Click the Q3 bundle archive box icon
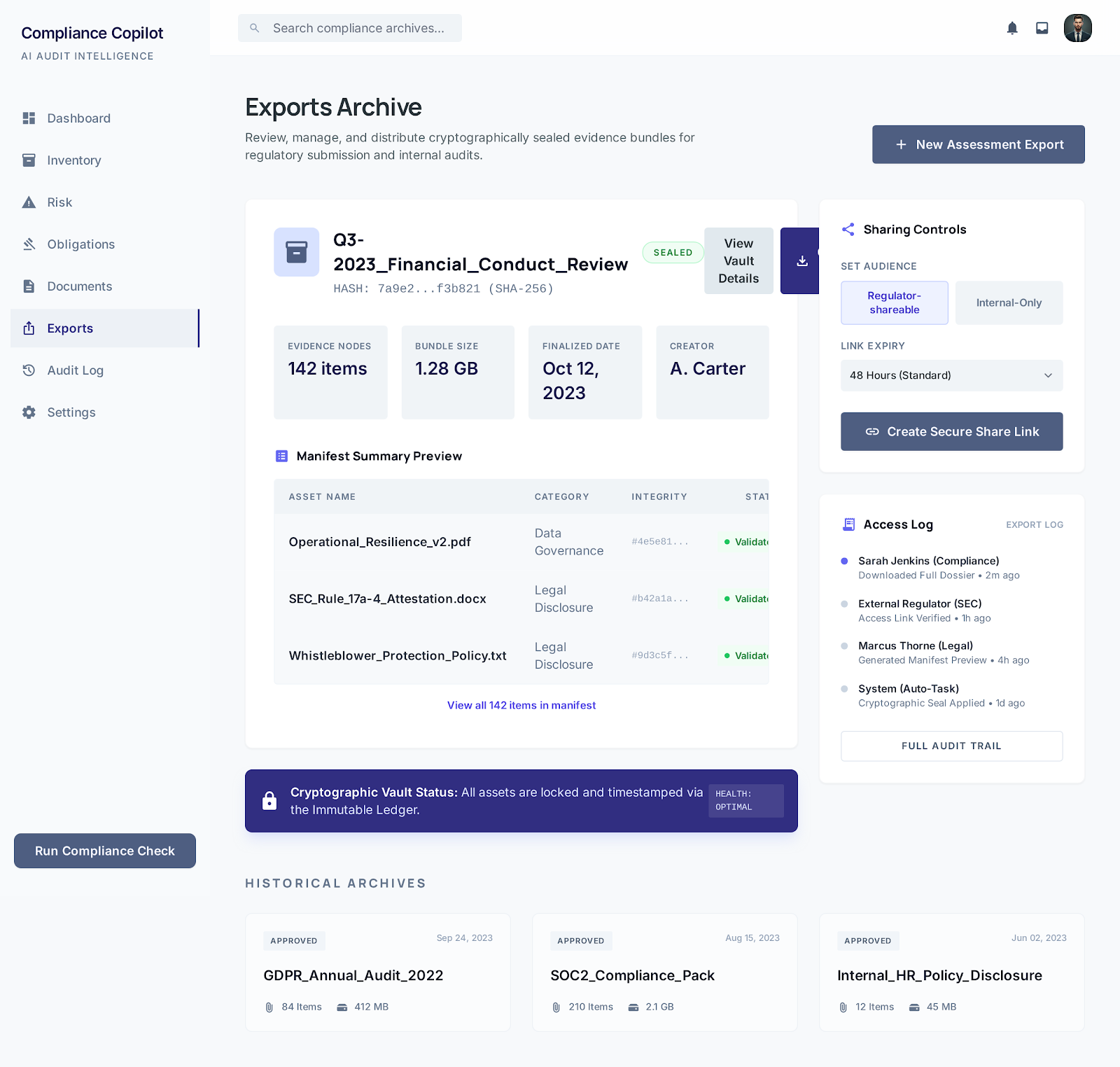The width and height of the screenshot is (1120, 1067). [x=296, y=252]
